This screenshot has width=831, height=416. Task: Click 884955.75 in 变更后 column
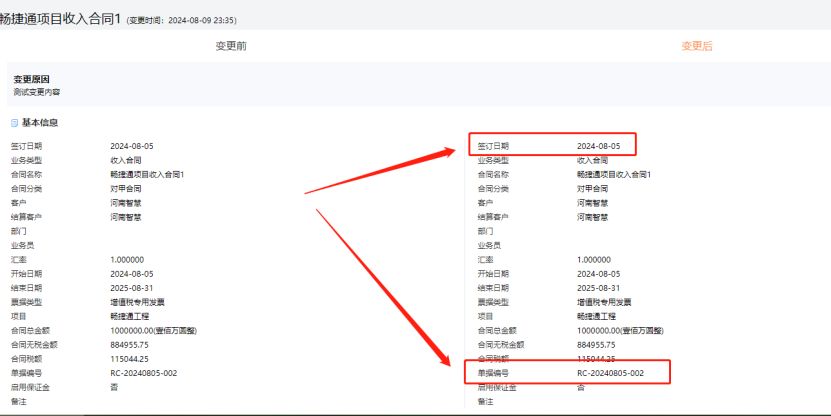[596, 345]
